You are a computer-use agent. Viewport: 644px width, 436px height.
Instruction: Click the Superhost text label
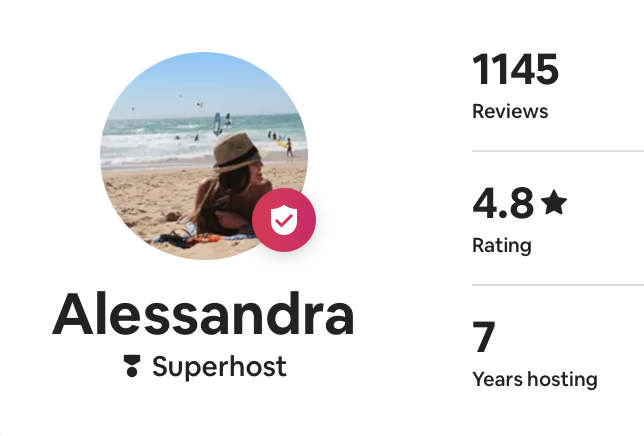pos(219,367)
